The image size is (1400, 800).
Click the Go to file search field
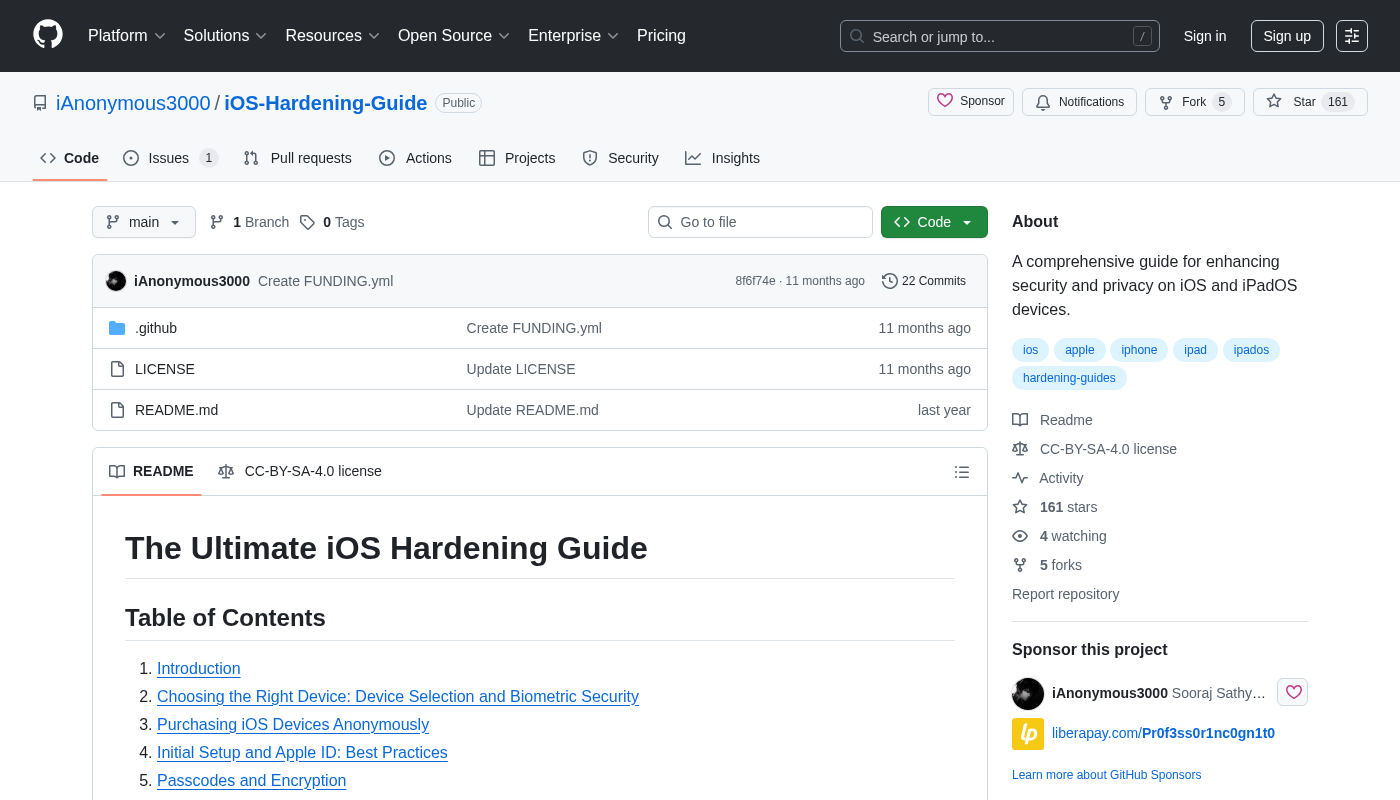coord(760,222)
